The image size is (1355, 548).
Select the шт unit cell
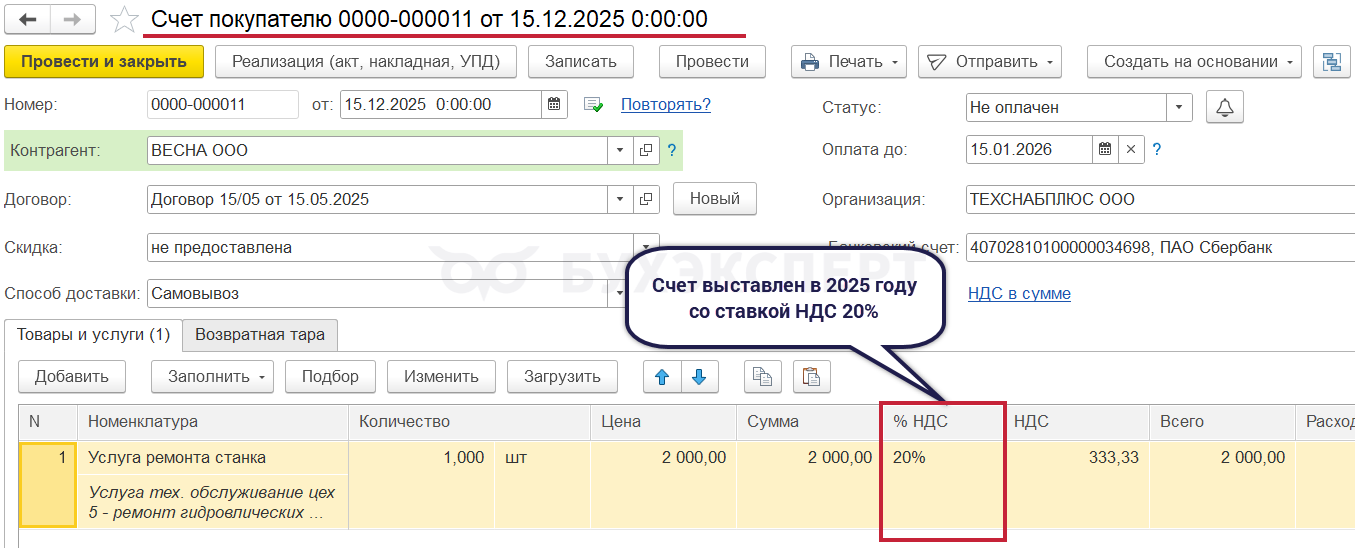pos(540,458)
